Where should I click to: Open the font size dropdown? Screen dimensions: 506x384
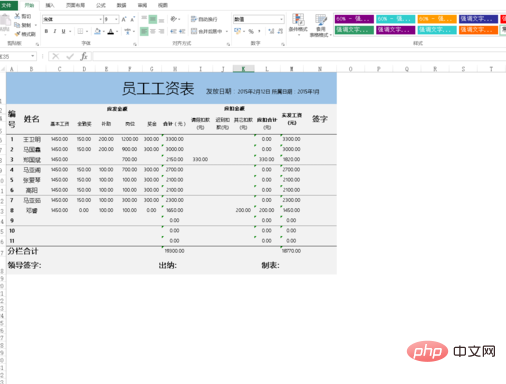(116, 19)
